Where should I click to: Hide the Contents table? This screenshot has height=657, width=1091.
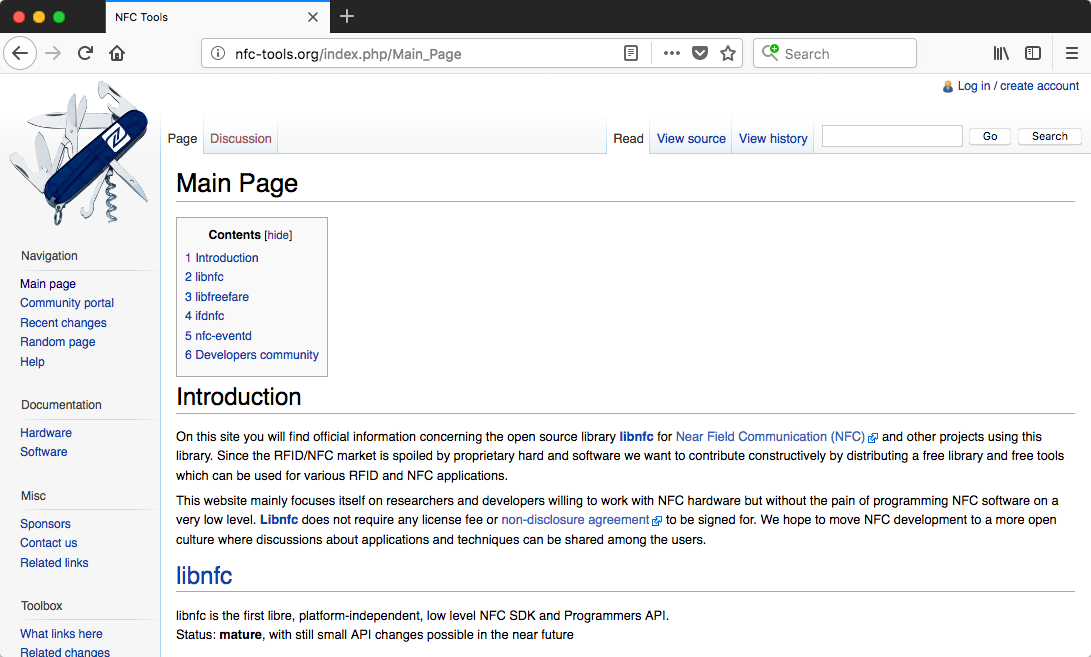278,235
